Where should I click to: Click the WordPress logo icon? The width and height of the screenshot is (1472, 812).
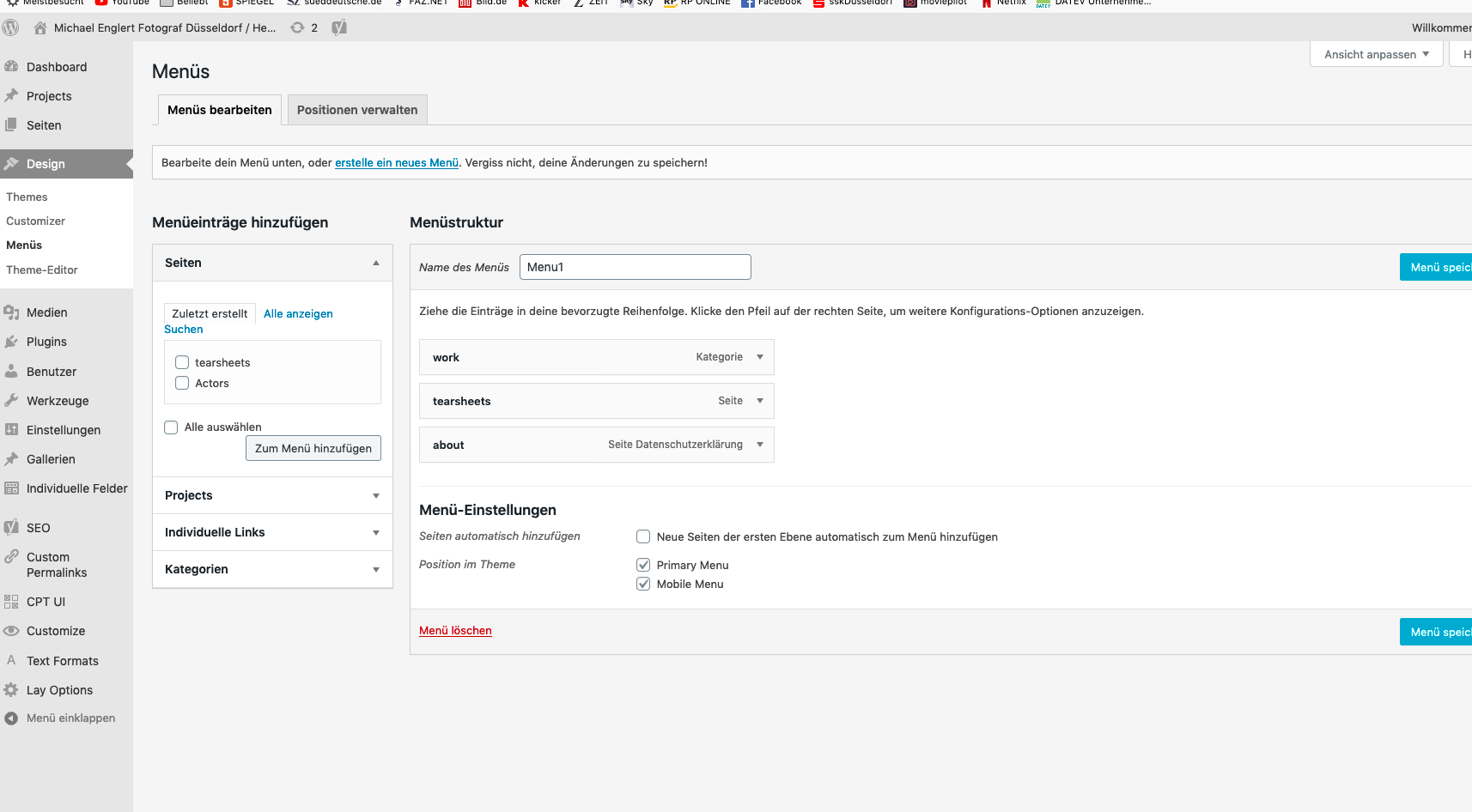(x=10, y=27)
